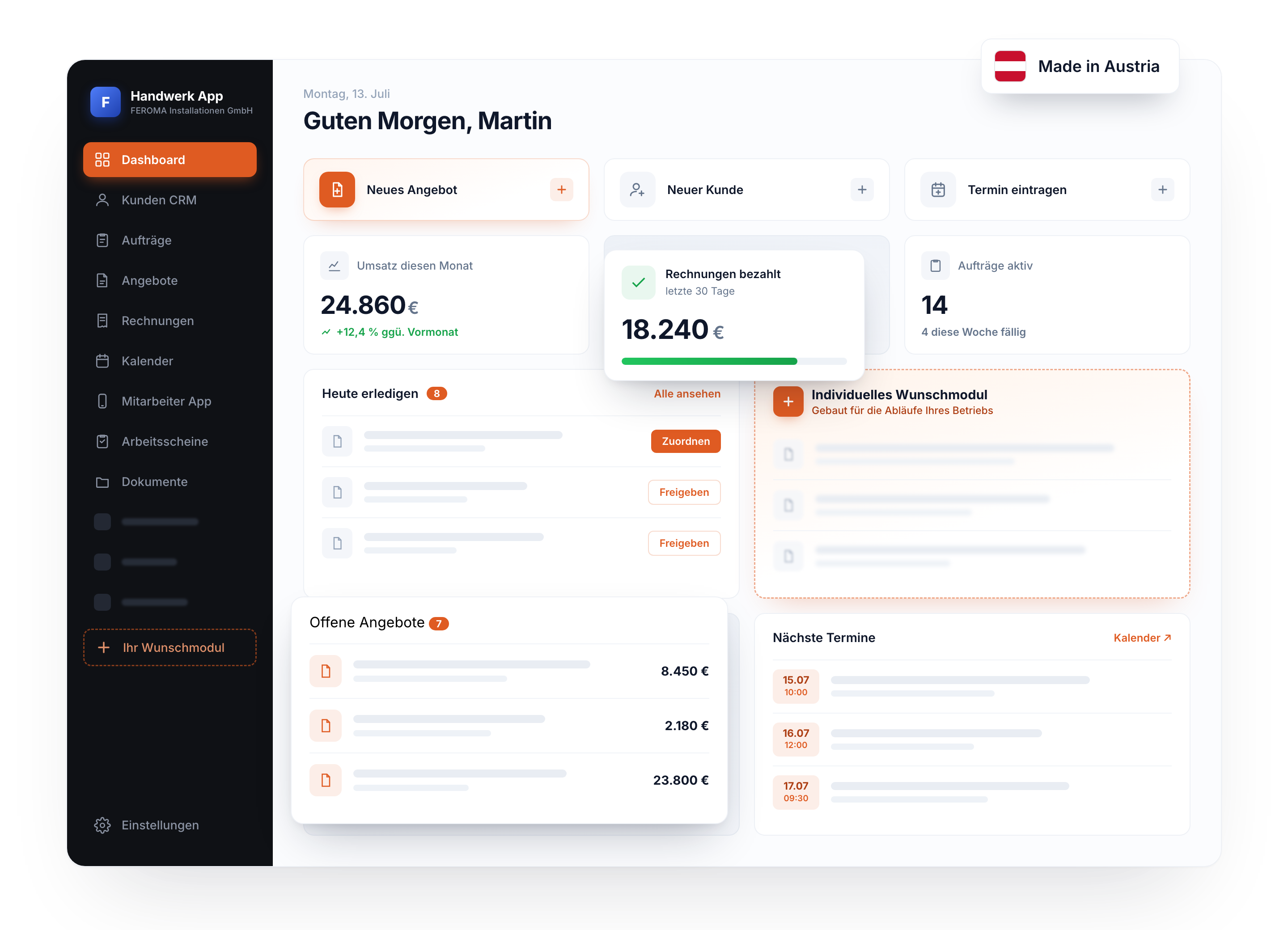Click the green checkmark on Rechnungen bezahlt
Viewport: 1288px width, 930px height.
click(638, 282)
